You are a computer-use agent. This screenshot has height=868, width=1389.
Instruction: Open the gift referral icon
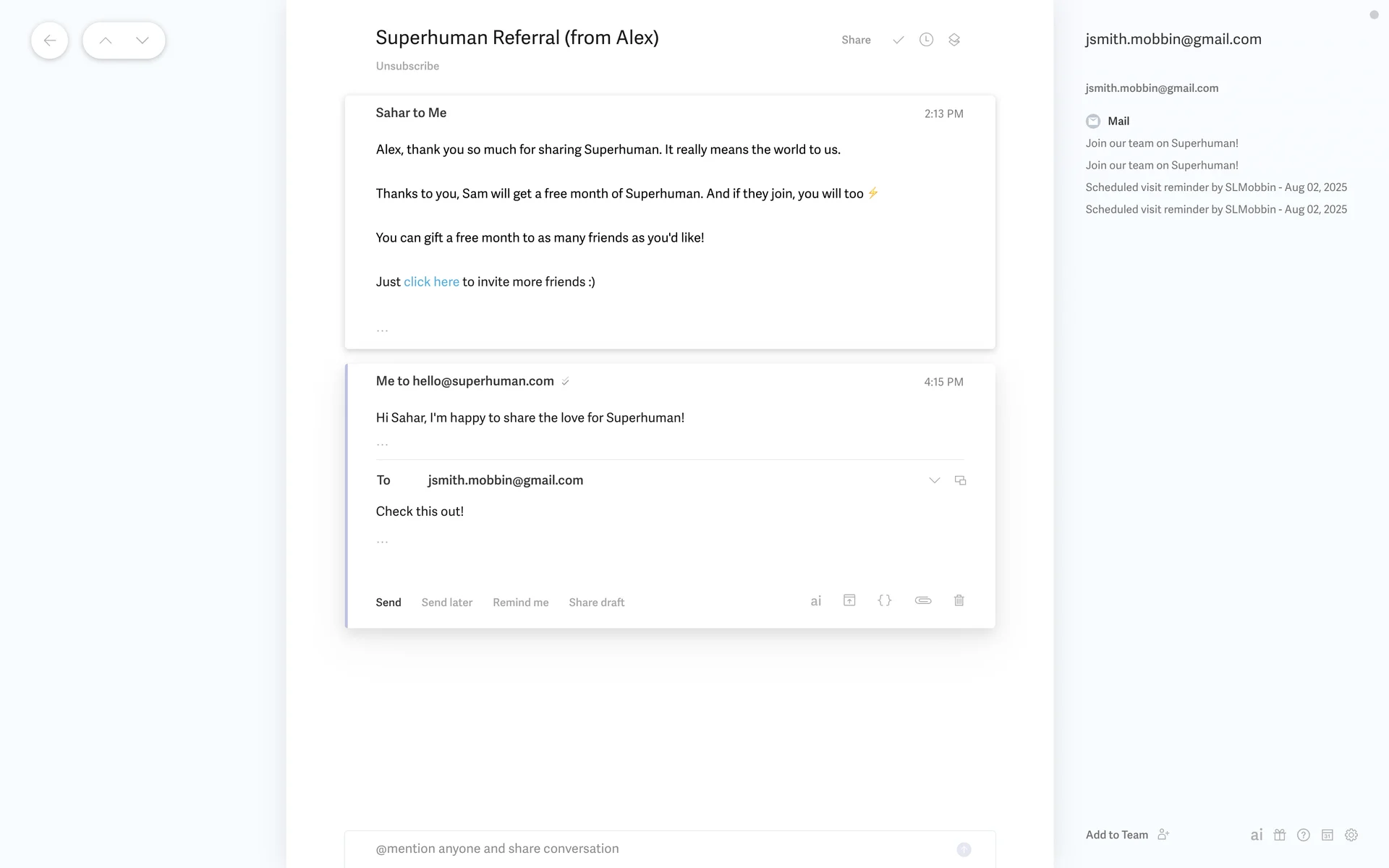1280,835
